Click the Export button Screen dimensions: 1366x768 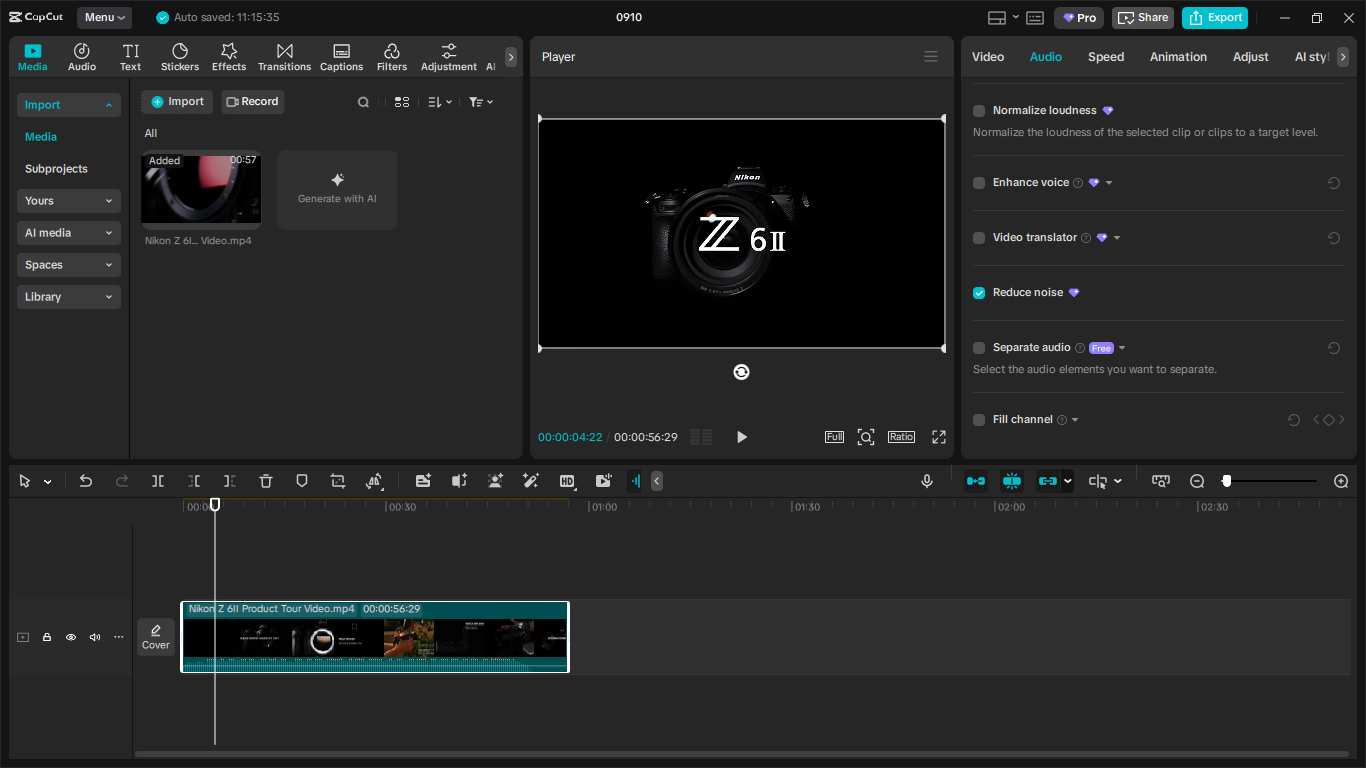pyautogui.click(x=1215, y=17)
